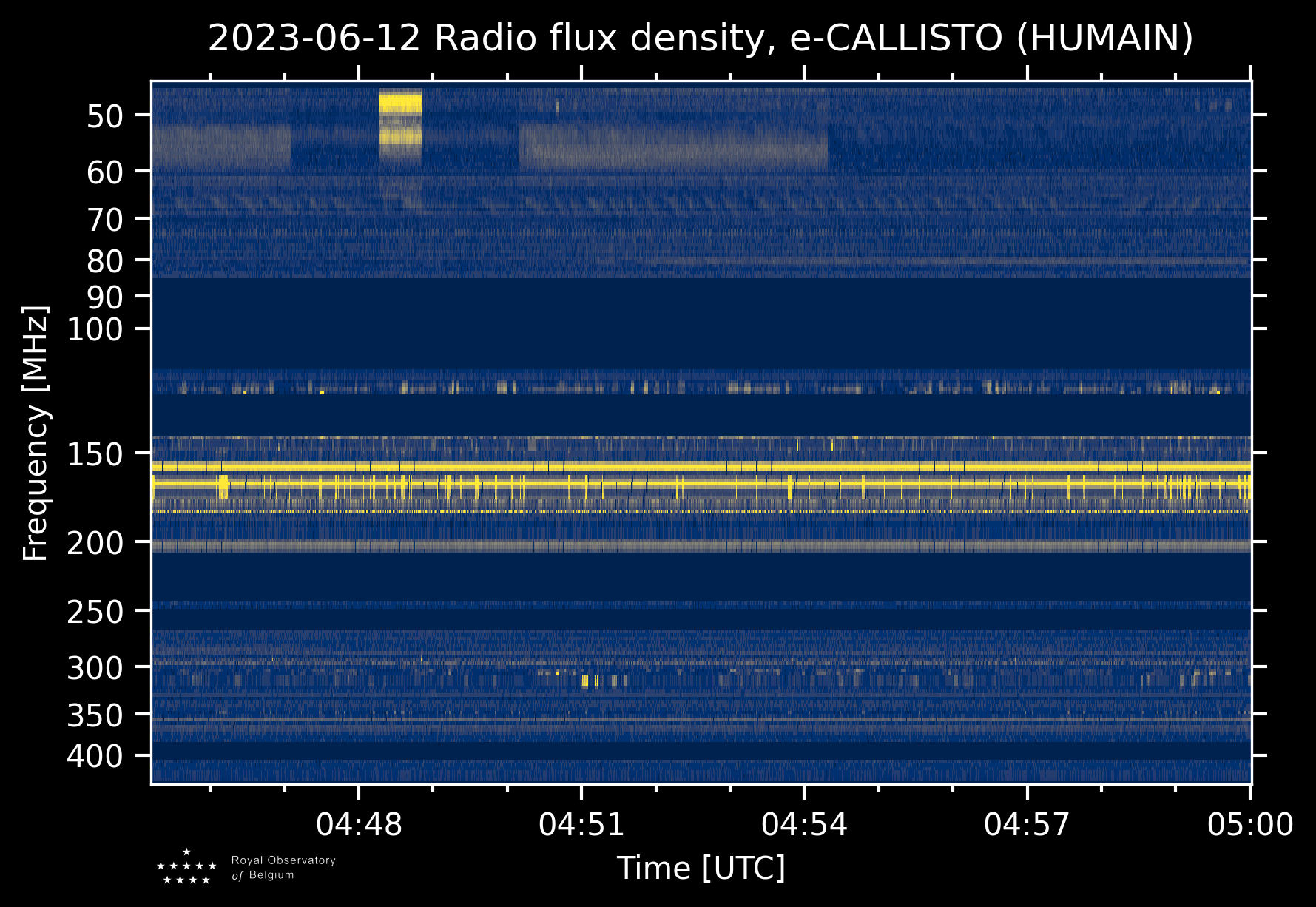This screenshot has height=907, width=1316.
Task: Click the 50 MHz frequency tick label
Action: pyautogui.click(x=109, y=116)
